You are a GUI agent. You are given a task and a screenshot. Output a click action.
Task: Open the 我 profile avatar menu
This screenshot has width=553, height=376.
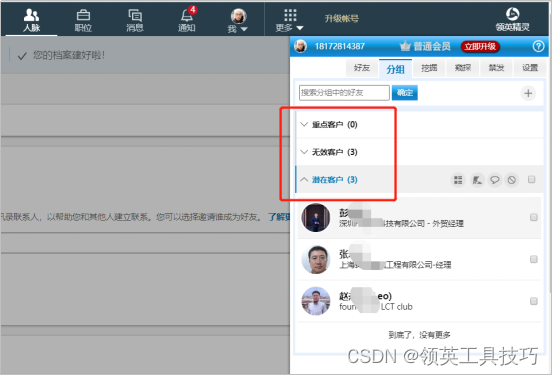238,20
